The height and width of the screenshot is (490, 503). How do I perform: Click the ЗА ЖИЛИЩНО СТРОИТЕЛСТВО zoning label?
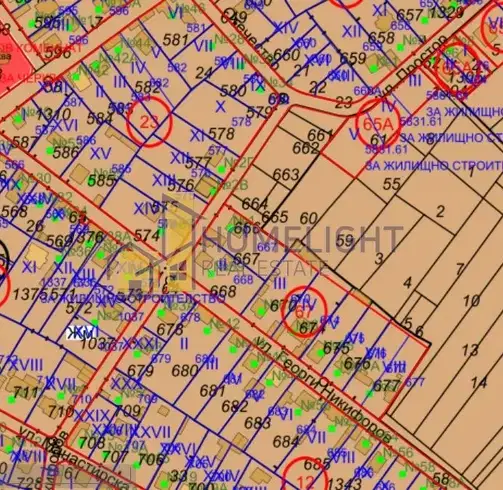(133, 298)
